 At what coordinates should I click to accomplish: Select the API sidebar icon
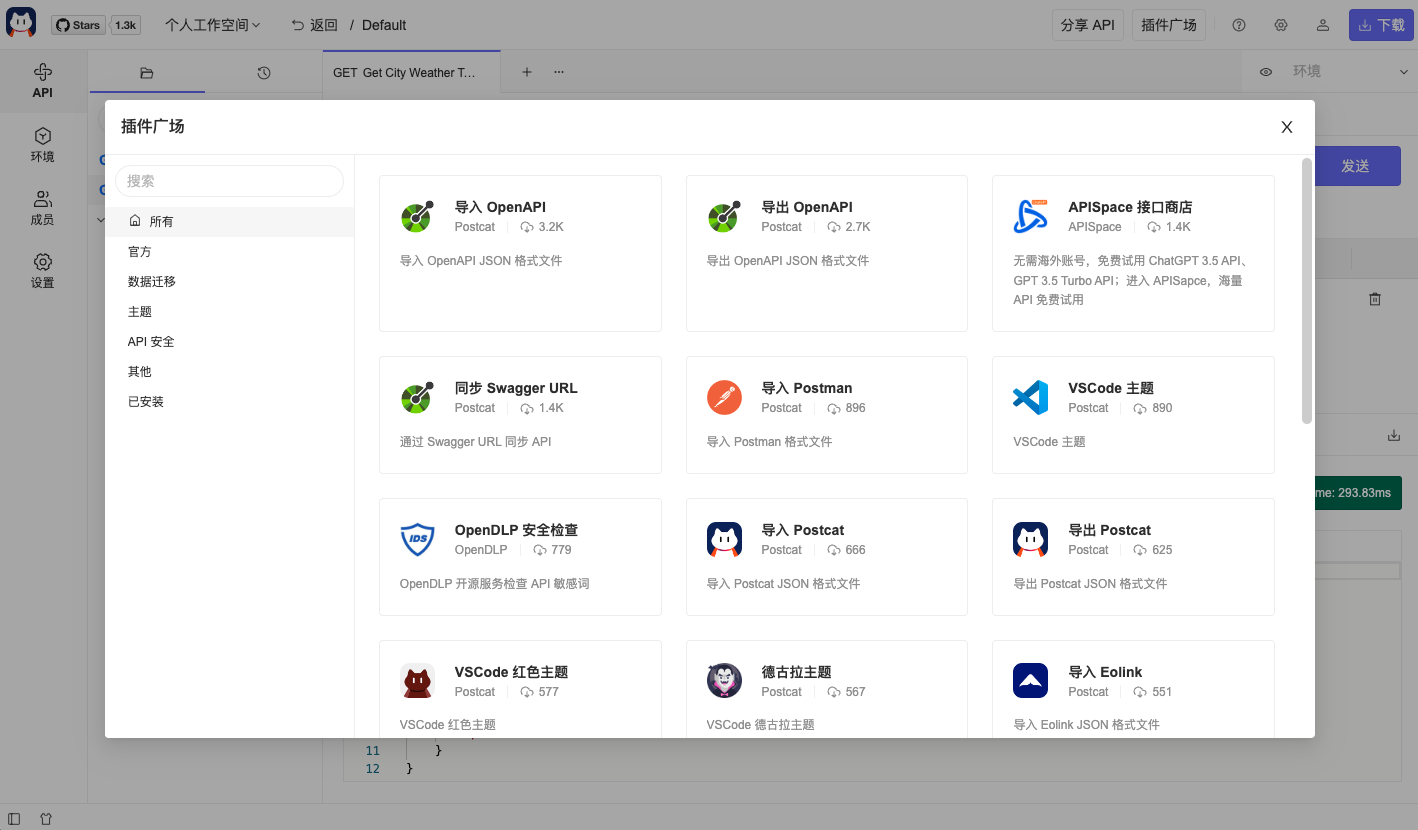pos(42,81)
